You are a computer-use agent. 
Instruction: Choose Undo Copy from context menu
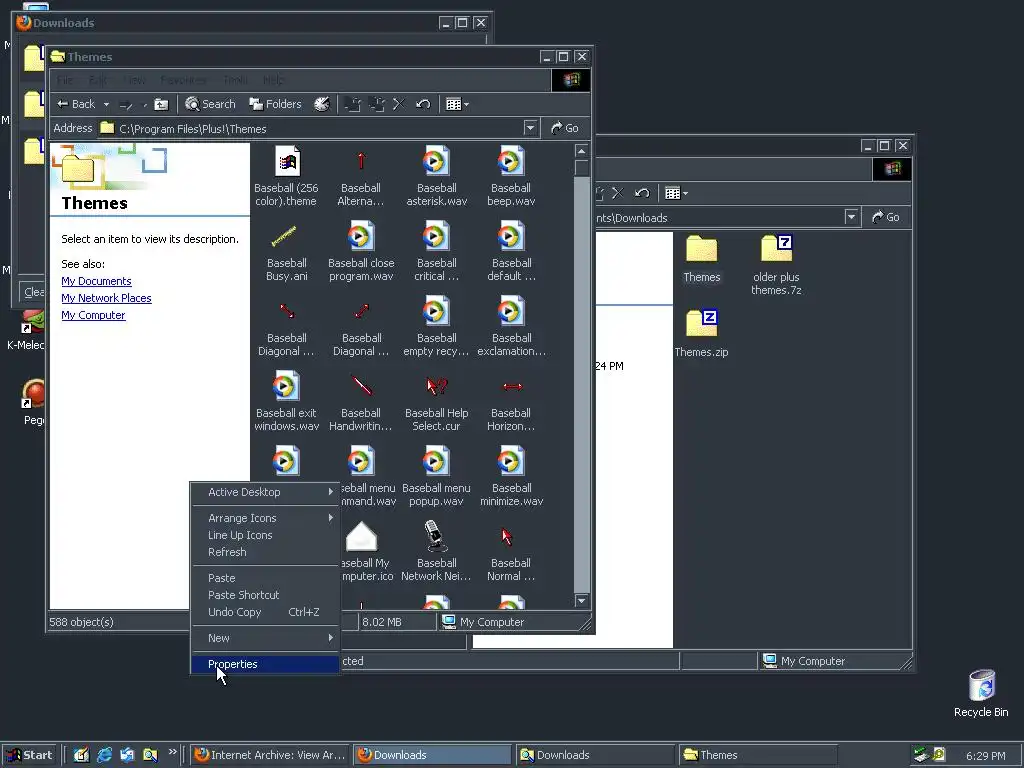click(x=265, y=612)
